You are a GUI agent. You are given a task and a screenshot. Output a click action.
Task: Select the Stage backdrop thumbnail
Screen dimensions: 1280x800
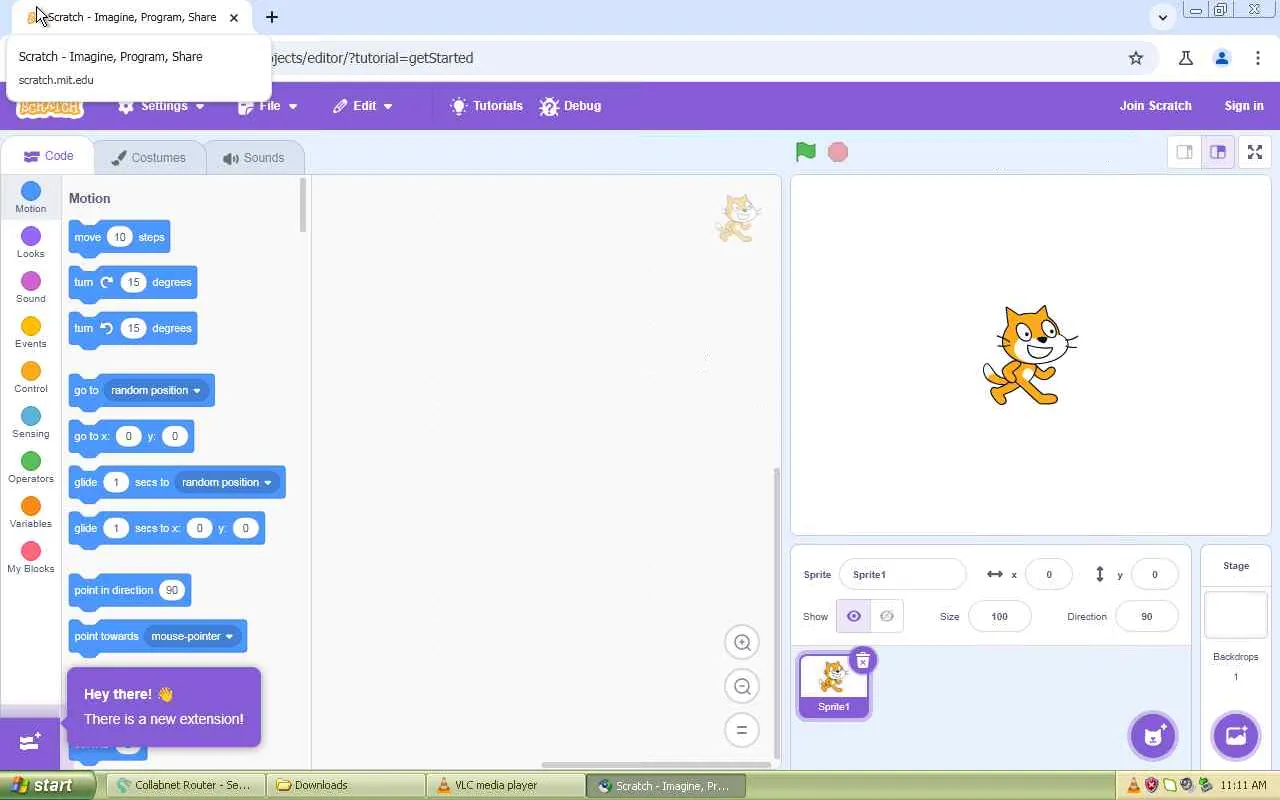pyautogui.click(x=1236, y=615)
